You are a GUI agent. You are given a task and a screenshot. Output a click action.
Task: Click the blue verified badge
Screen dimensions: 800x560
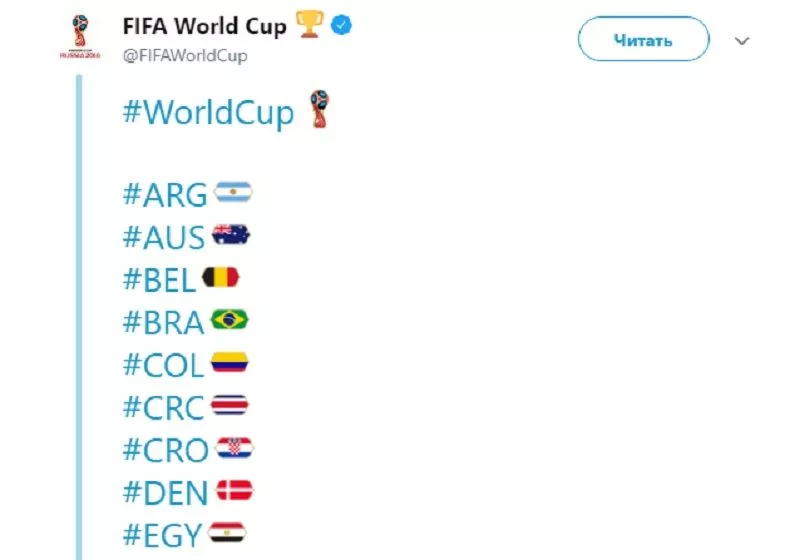343,27
